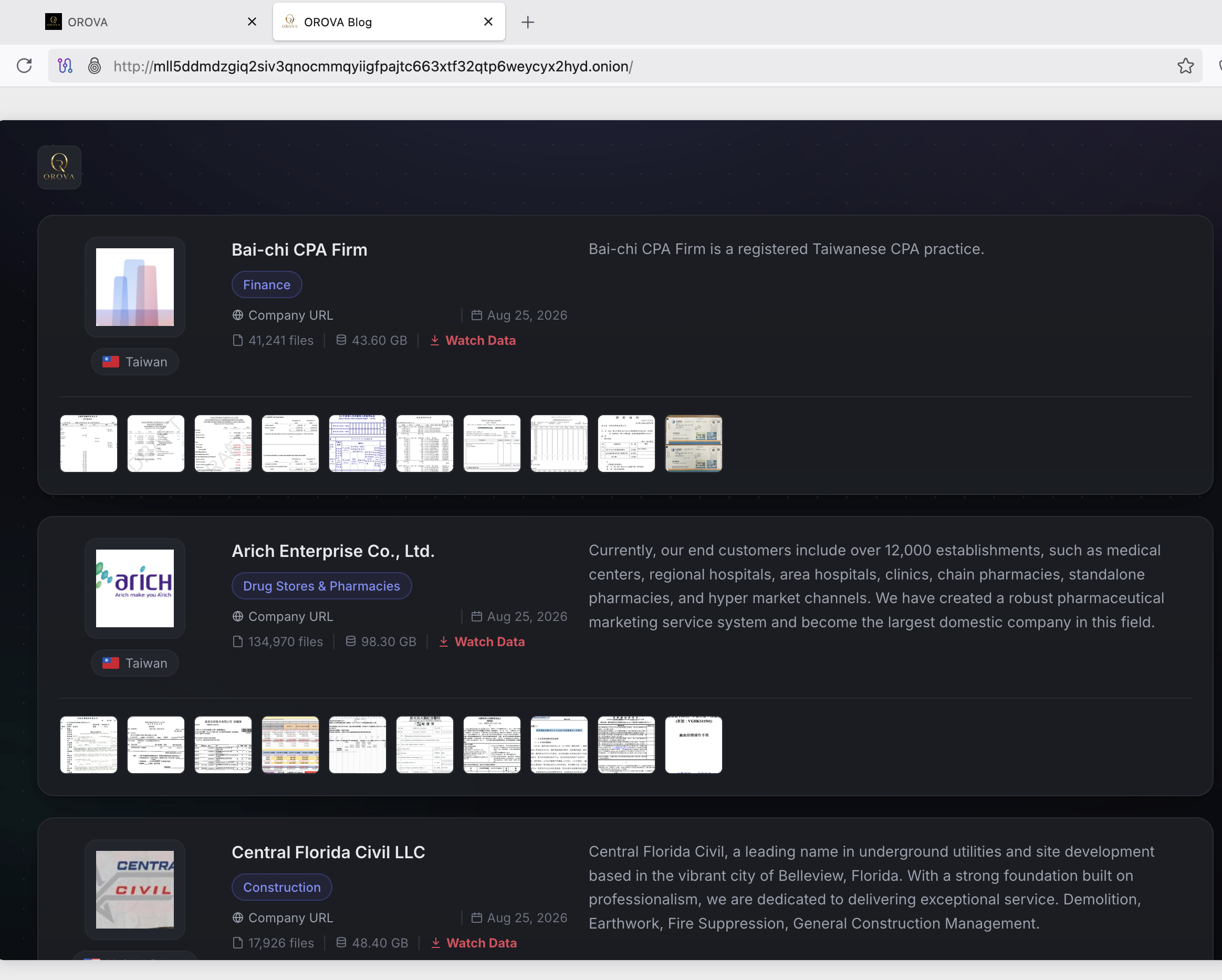
Task: Open eighth Bai-chi document preview thumbnail
Action: [559, 444]
